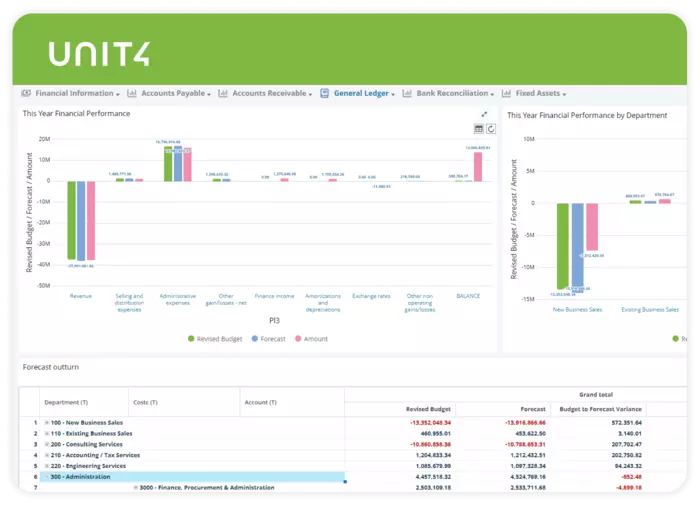Click the pink BALANCE Amount bar
700x505 pixels.
click(x=478, y=166)
